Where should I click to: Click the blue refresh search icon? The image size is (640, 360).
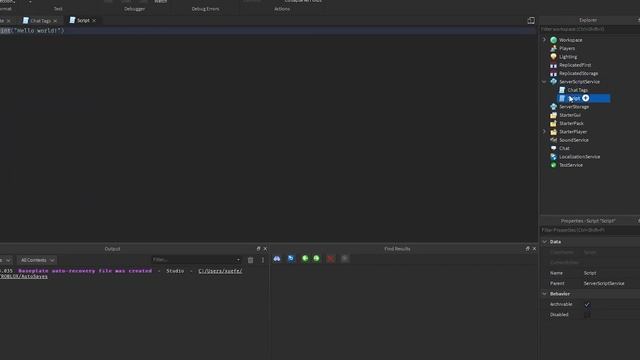coord(291,258)
